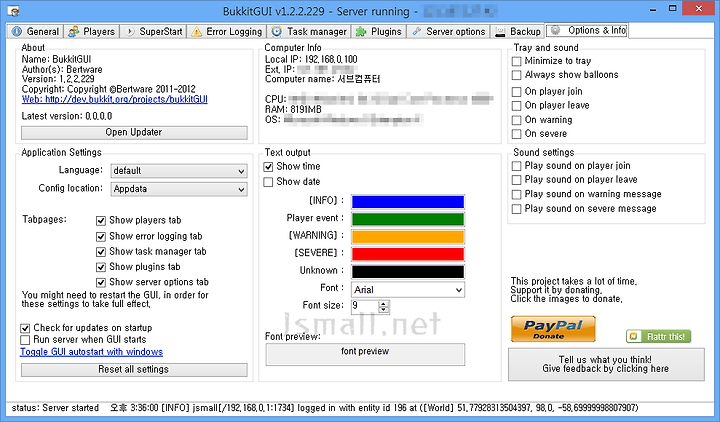Enable Minimize to tray checkbox
Image resolution: width=720 pixels, height=422 pixels.
point(517,61)
